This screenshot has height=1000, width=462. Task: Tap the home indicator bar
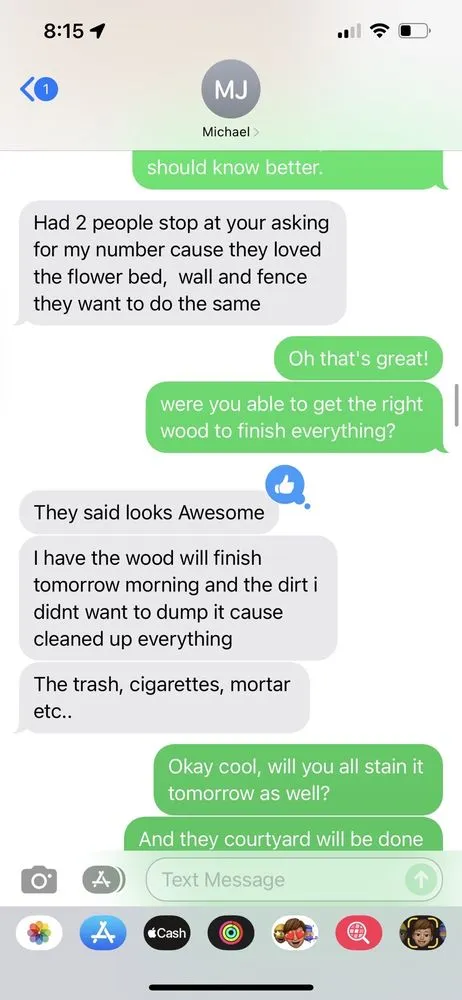pos(231,987)
